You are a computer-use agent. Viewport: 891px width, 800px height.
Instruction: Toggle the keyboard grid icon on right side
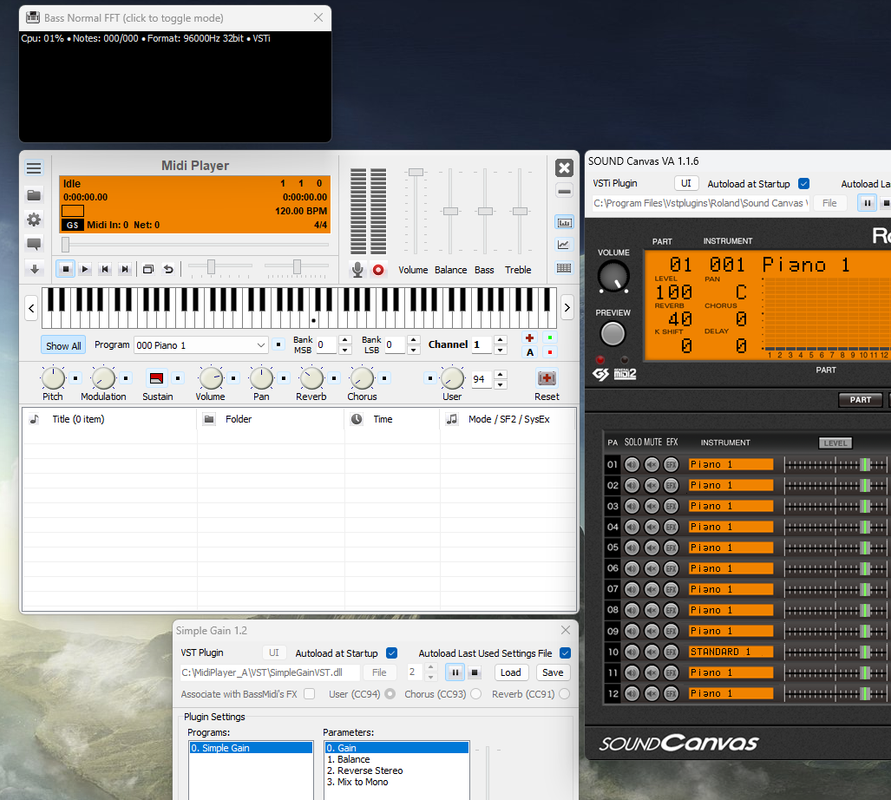click(x=564, y=268)
